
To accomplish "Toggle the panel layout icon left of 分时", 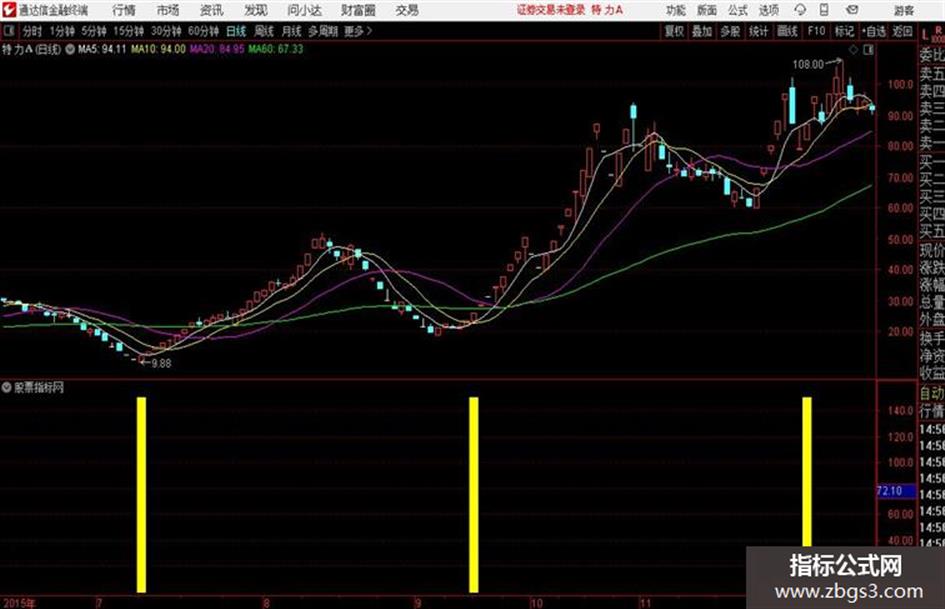I will [x=9, y=31].
